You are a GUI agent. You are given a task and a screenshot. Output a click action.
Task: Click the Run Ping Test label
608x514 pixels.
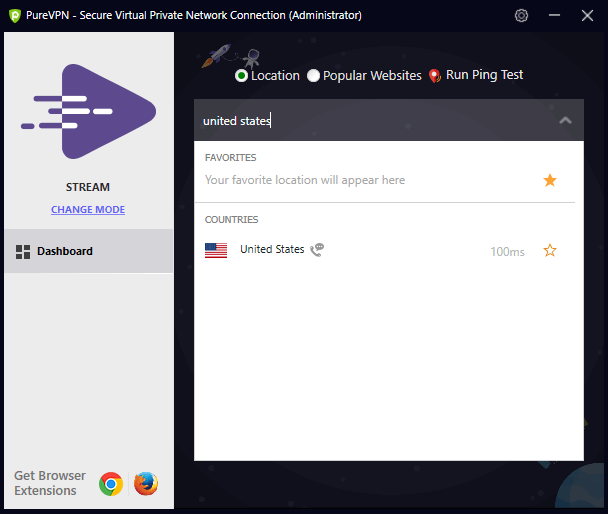(x=484, y=75)
